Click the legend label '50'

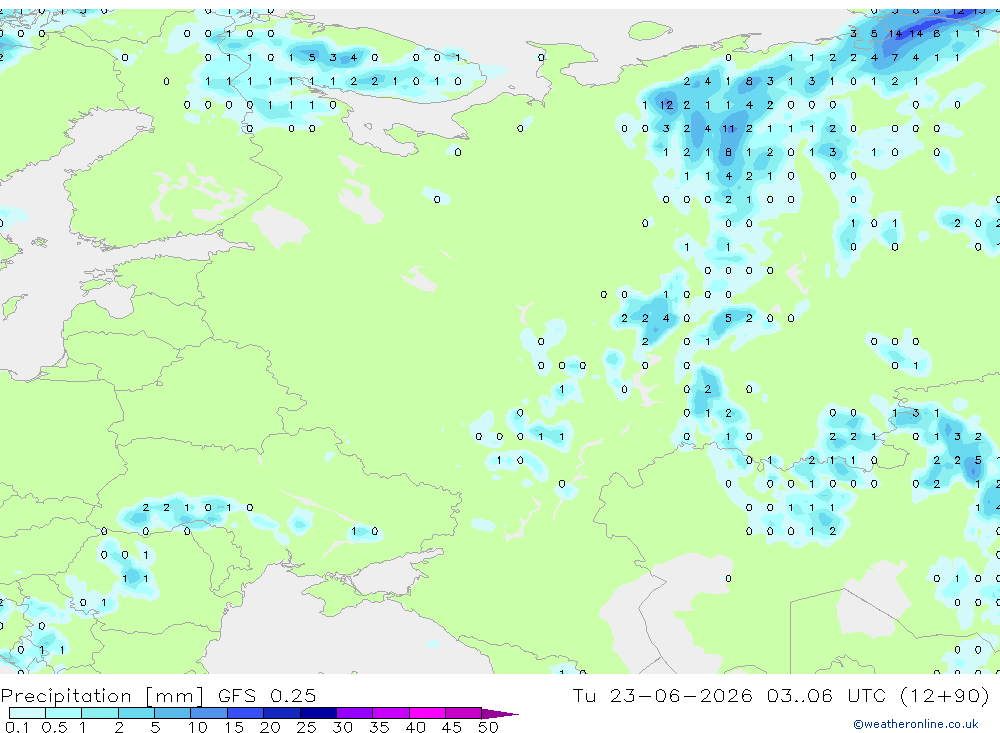pyautogui.click(x=489, y=727)
